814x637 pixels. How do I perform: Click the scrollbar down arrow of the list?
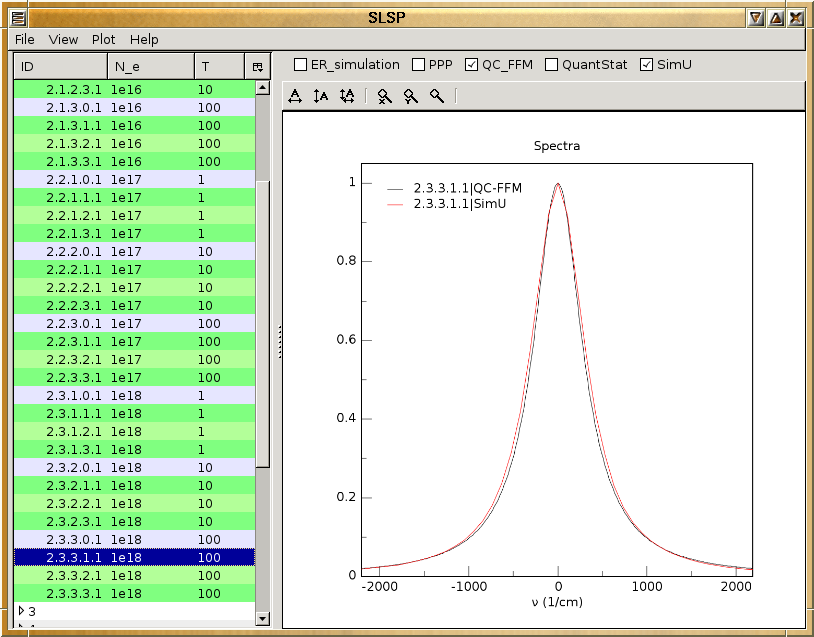point(263,619)
